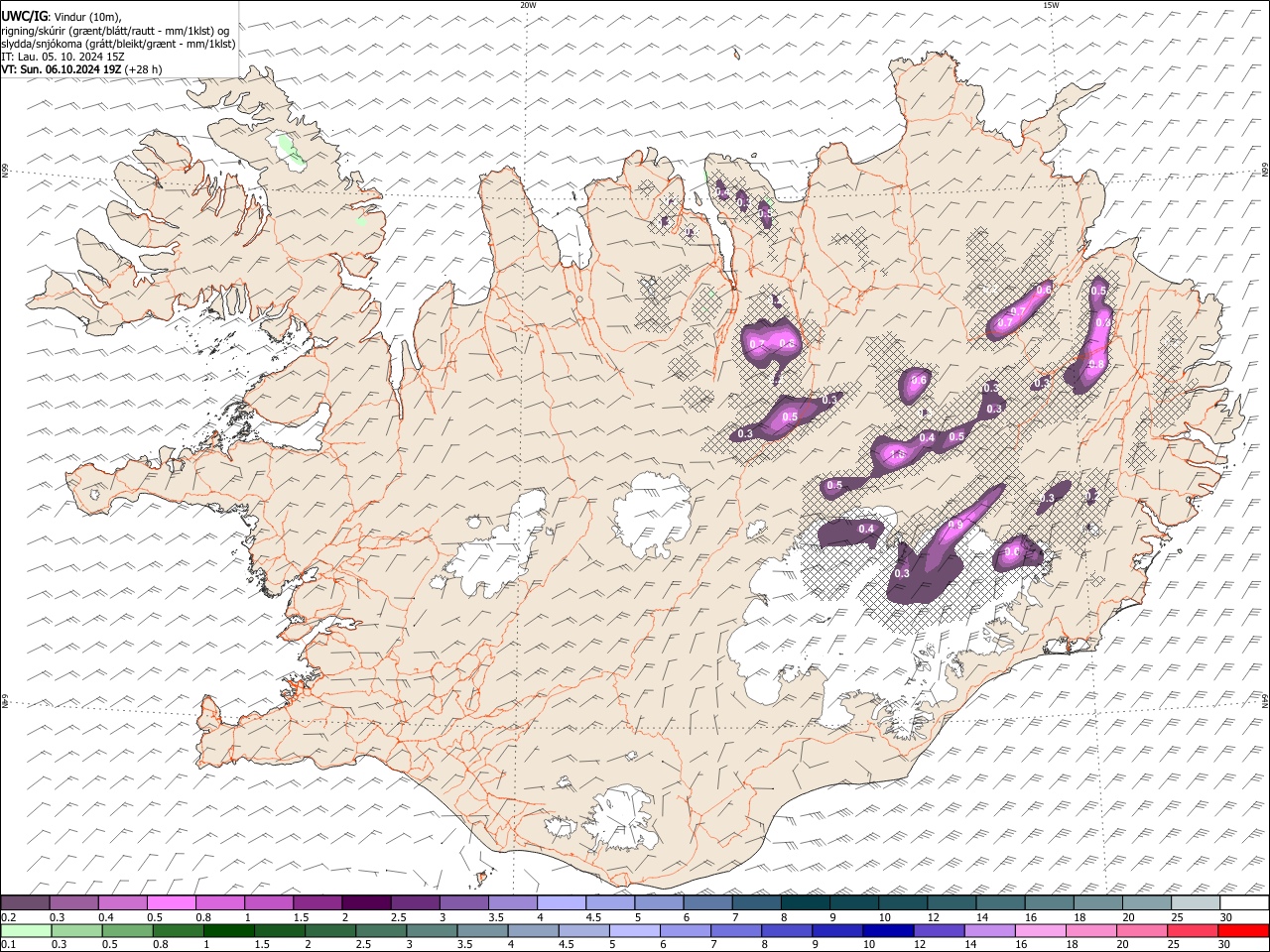
Task: Click the deep navy swatch at 10 in lower legend
Action: [x=887, y=931]
